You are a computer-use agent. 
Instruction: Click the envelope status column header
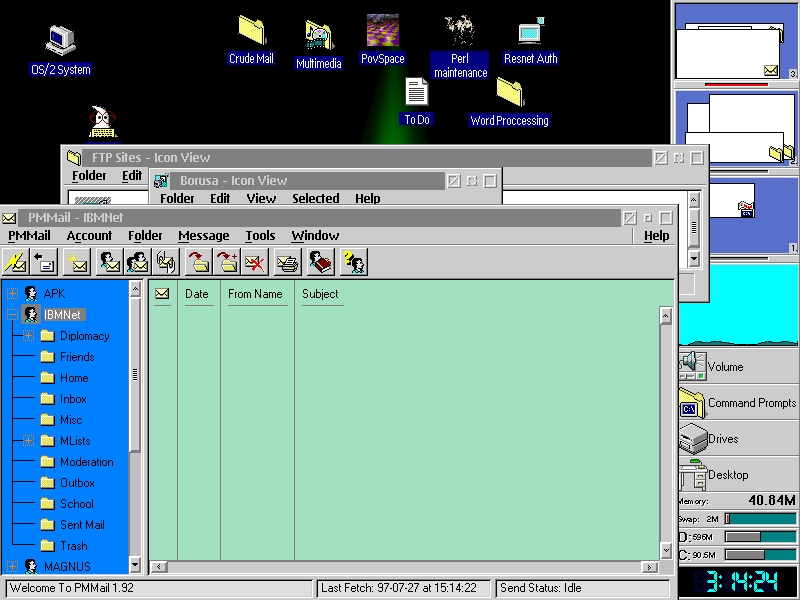(162, 294)
